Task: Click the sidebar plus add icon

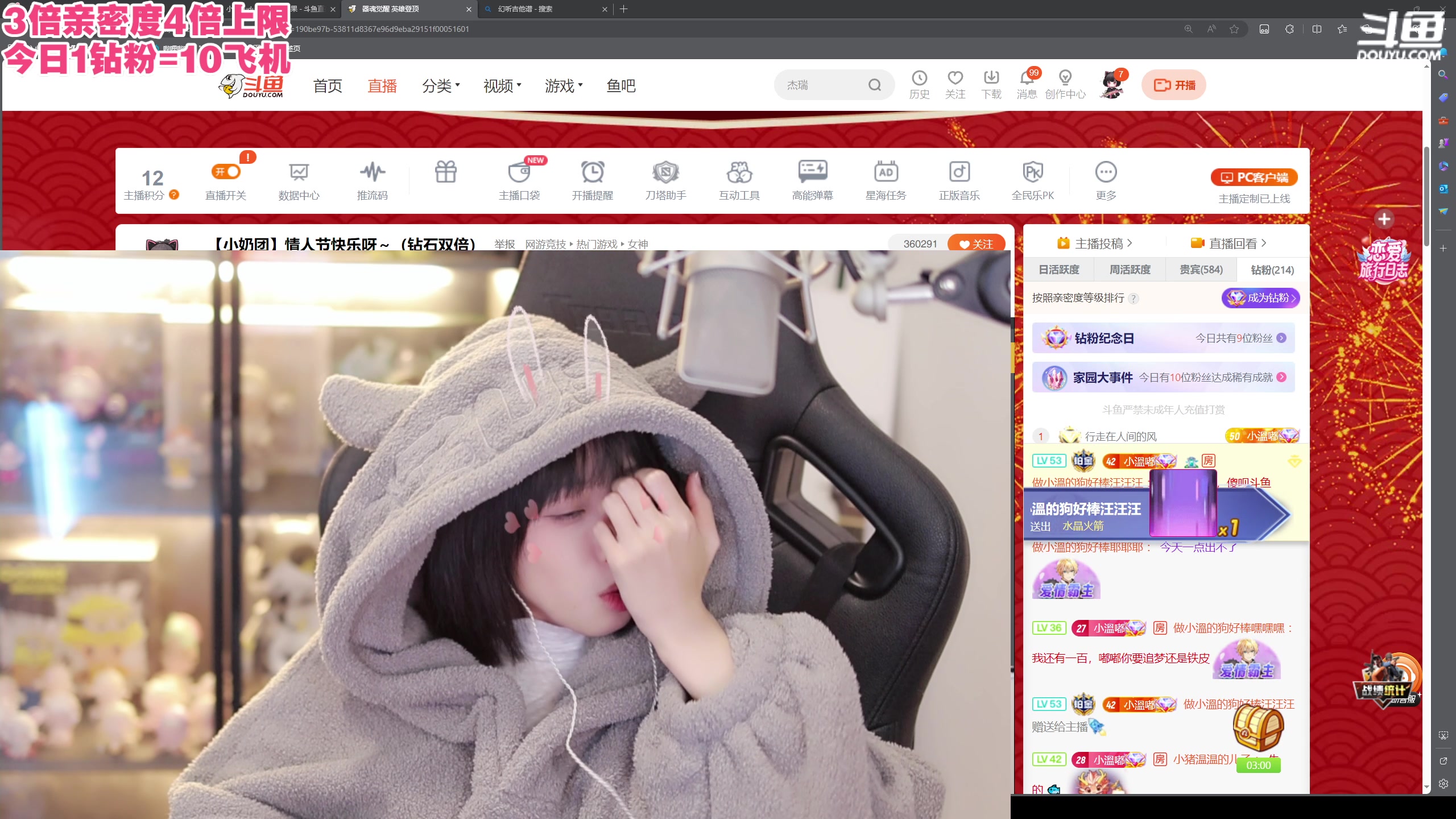Action: [1443, 249]
